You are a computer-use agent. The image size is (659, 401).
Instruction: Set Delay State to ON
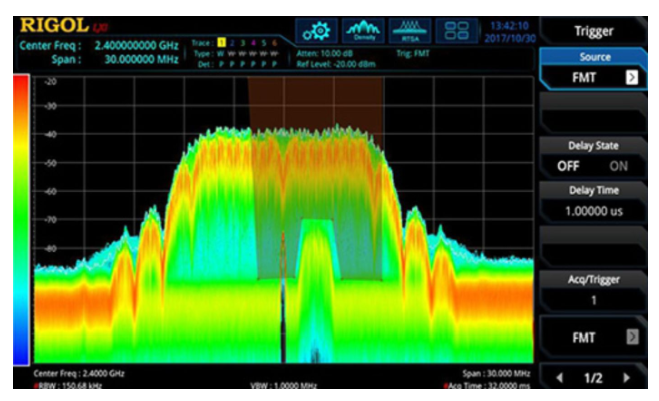click(x=618, y=166)
